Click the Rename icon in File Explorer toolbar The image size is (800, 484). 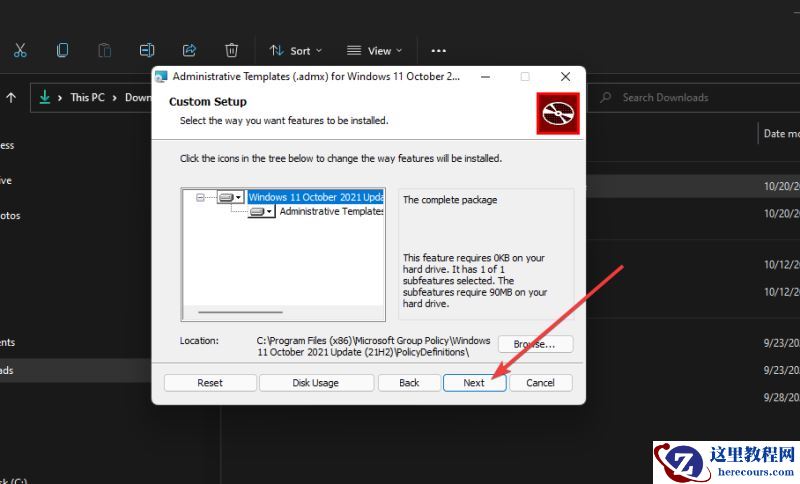click(147, 50)
